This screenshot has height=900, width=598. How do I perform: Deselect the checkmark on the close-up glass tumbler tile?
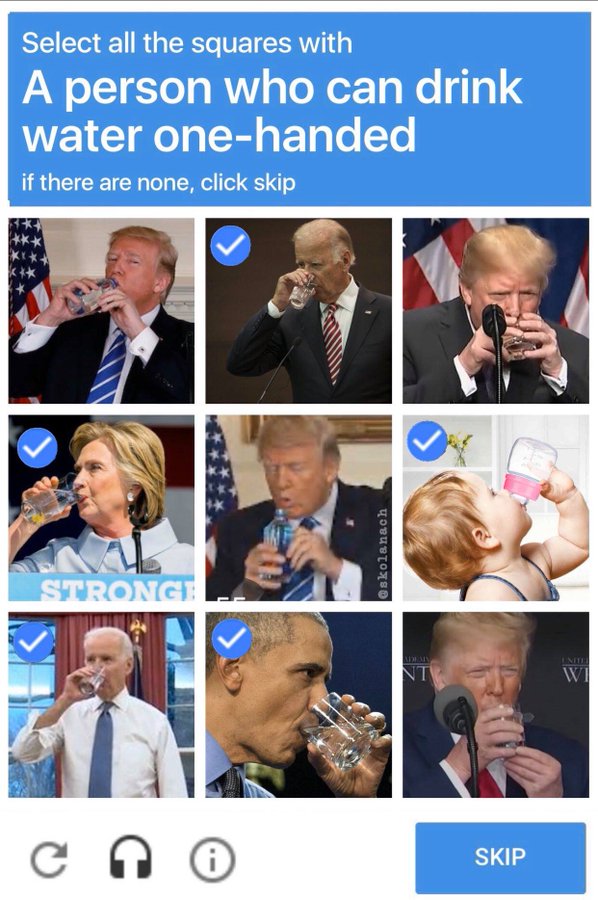pos(231,638)
